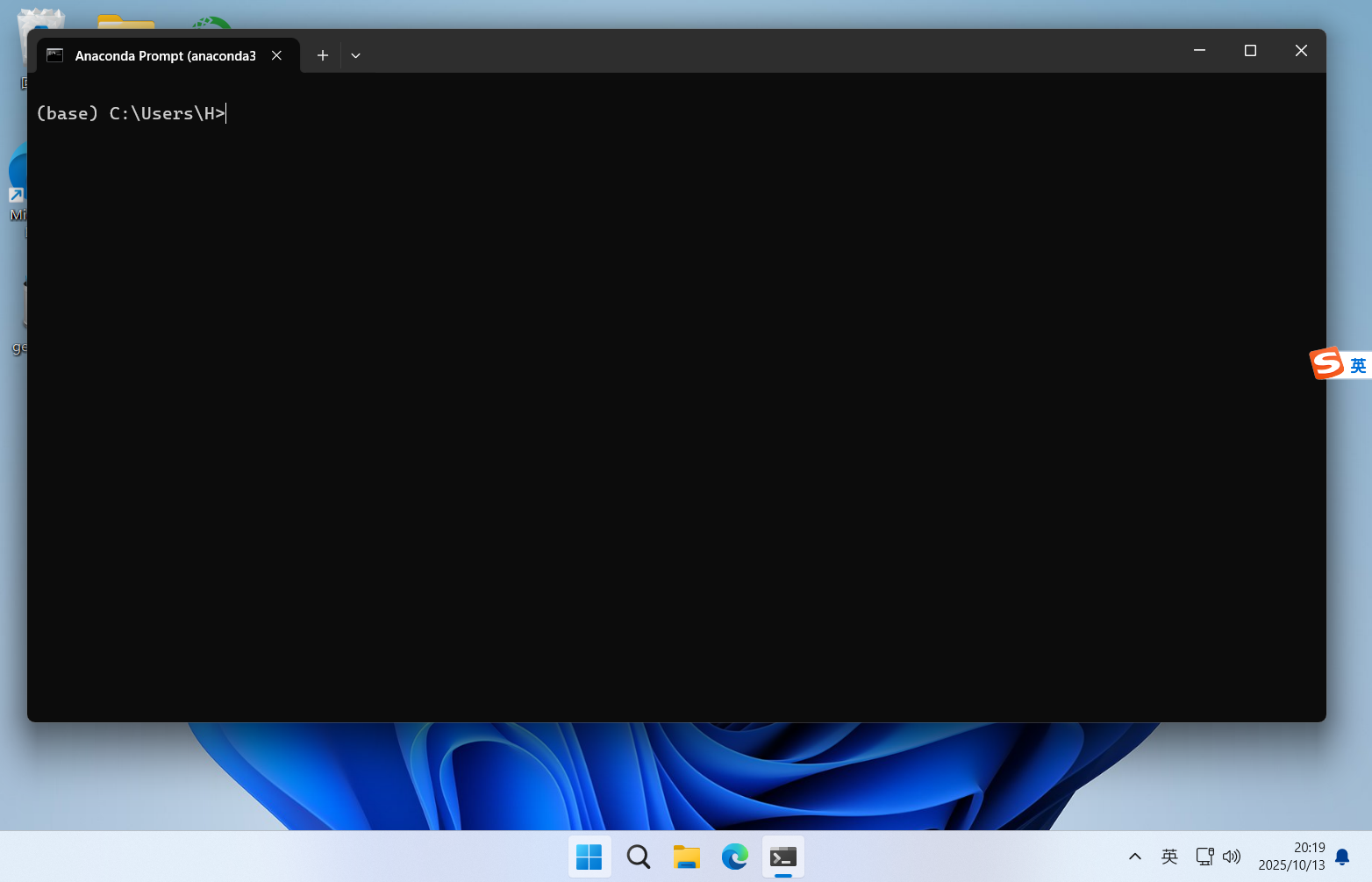Screen dimensions: 1372x882
Task: Maximize the terminal window
Action: tap(1250, 51)
